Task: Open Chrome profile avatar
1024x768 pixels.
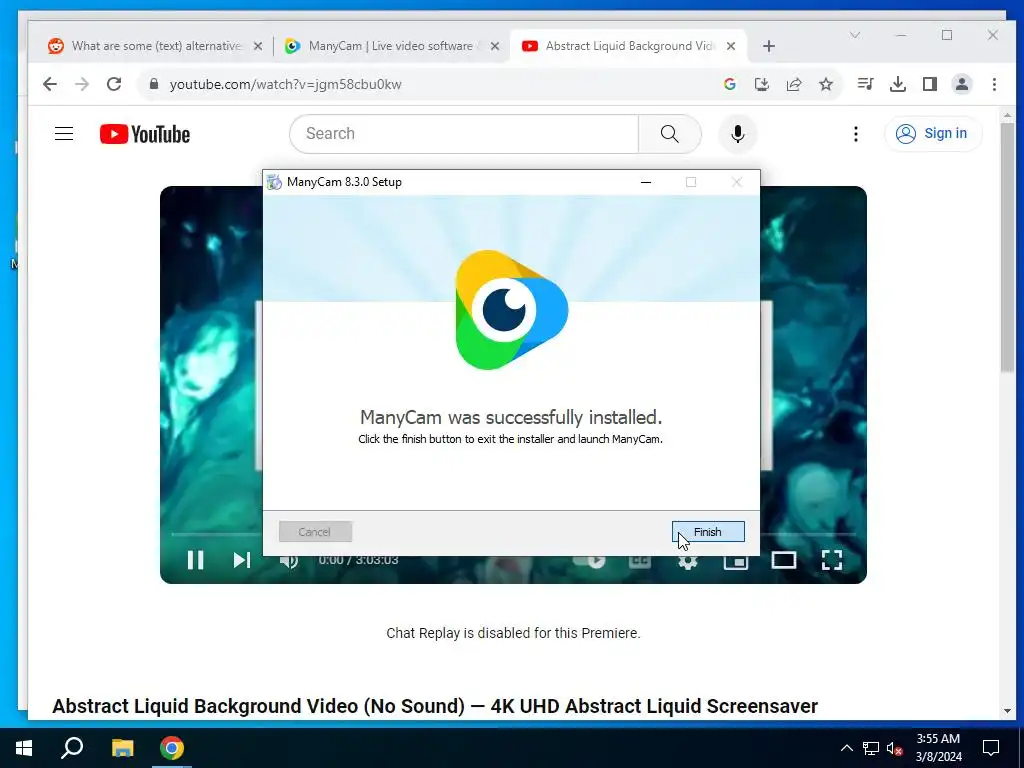Action: click(962, 84)
